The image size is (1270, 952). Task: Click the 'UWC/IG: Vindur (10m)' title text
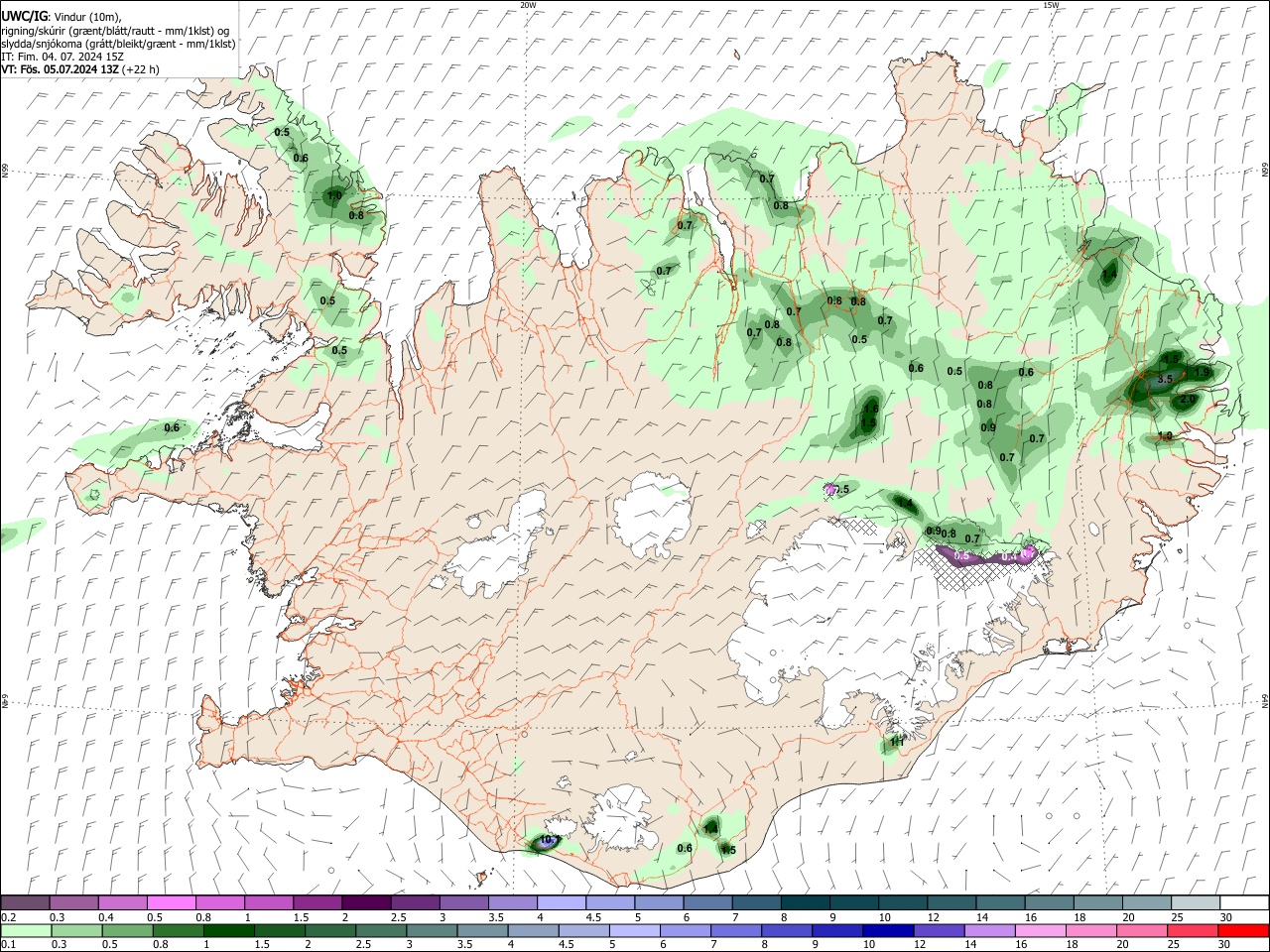click(62, 17)
